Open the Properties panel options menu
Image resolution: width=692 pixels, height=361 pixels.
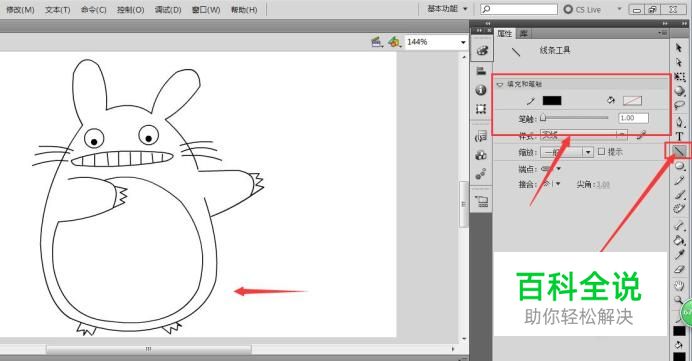click(x=663, y=33)
